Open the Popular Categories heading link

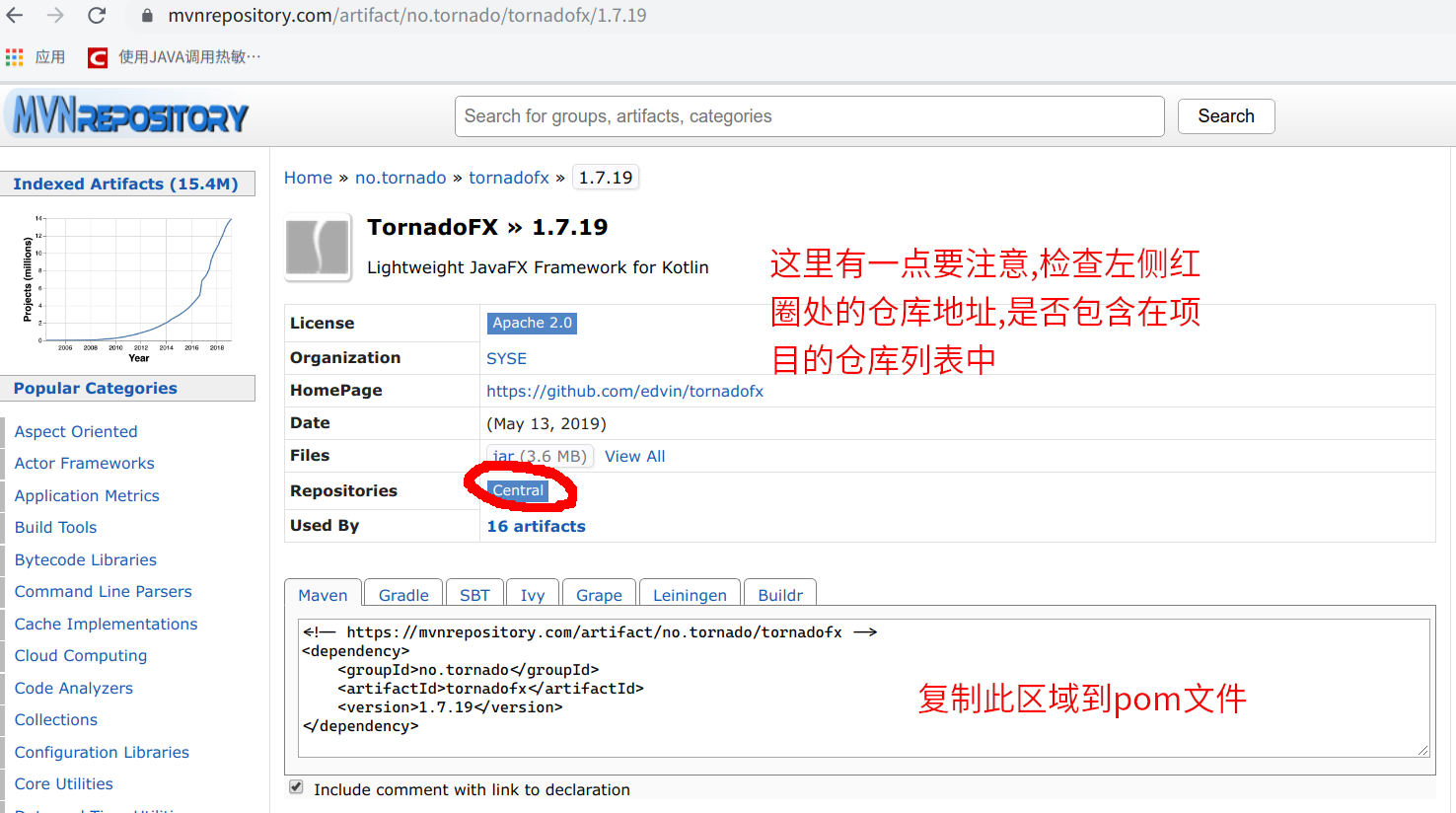(x=95, y=388)
